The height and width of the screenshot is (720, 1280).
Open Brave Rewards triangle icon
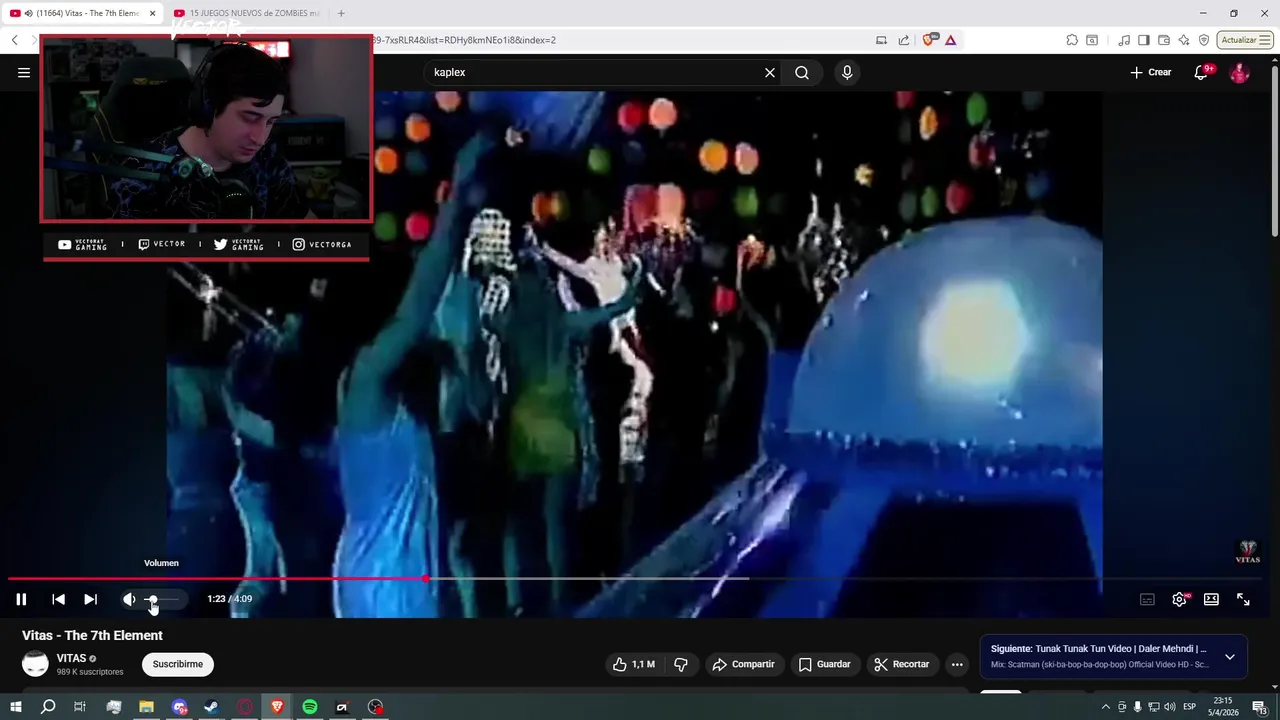point(950,40)
